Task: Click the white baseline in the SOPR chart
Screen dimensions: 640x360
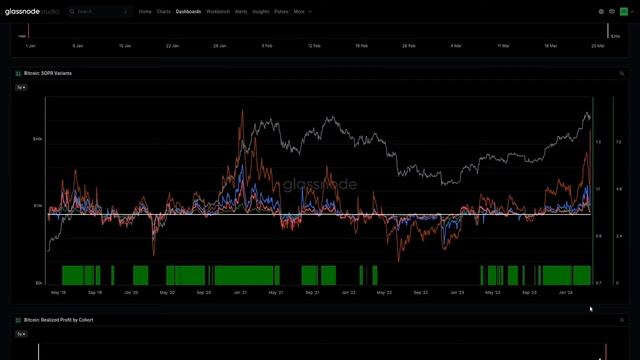Action: click(319, 214)
